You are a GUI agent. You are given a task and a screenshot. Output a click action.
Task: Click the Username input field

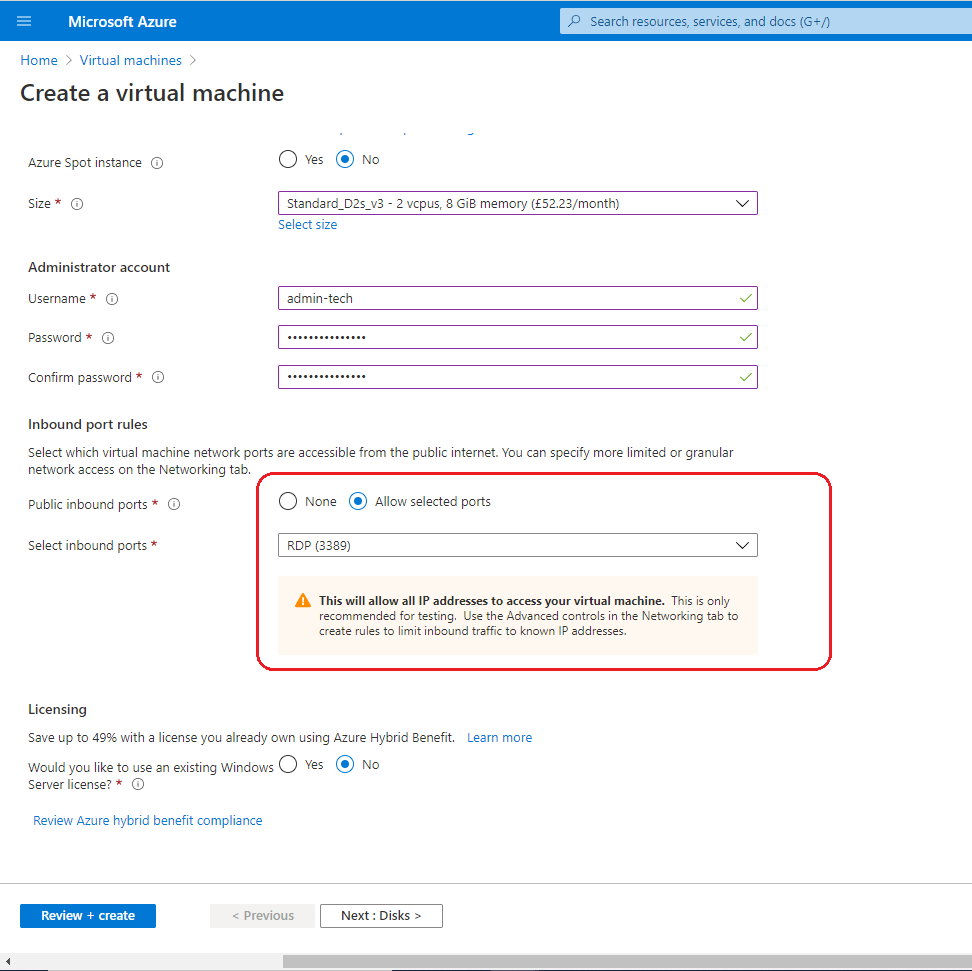coord(518,298)
